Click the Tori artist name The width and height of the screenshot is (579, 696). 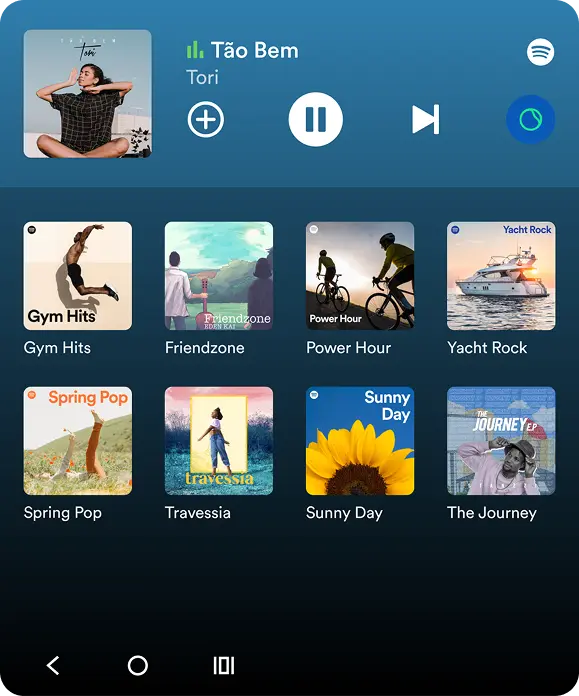(x=202, y=77)
